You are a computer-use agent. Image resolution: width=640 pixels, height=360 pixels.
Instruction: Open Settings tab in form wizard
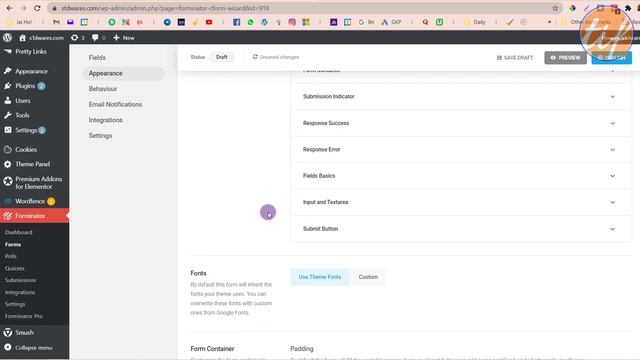[100, 136]
